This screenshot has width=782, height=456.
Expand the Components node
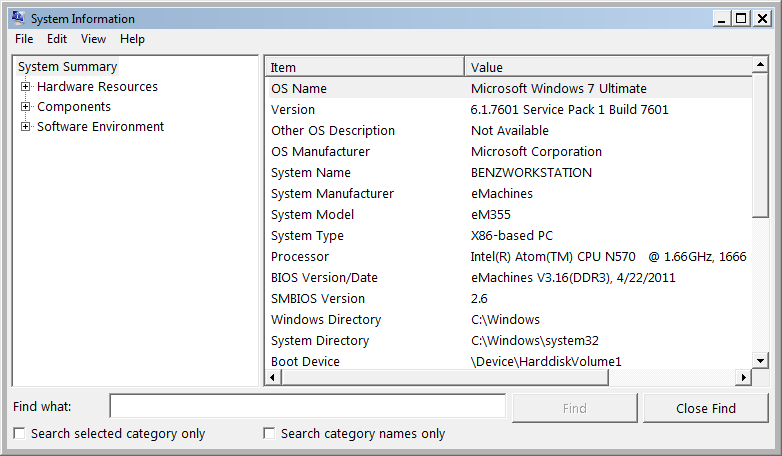point(25,106)
